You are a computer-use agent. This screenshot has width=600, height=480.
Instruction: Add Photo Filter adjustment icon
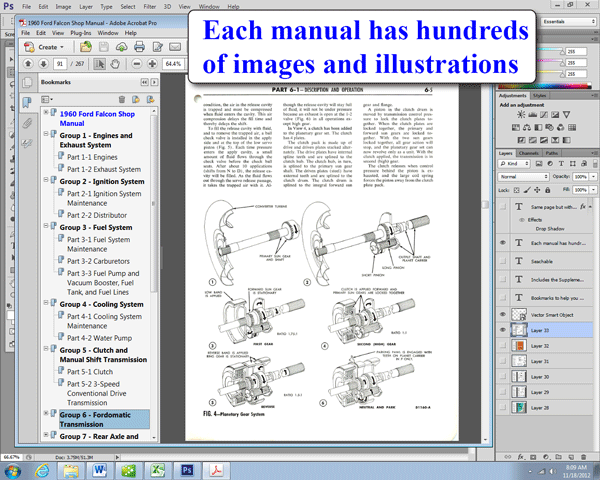549,127
